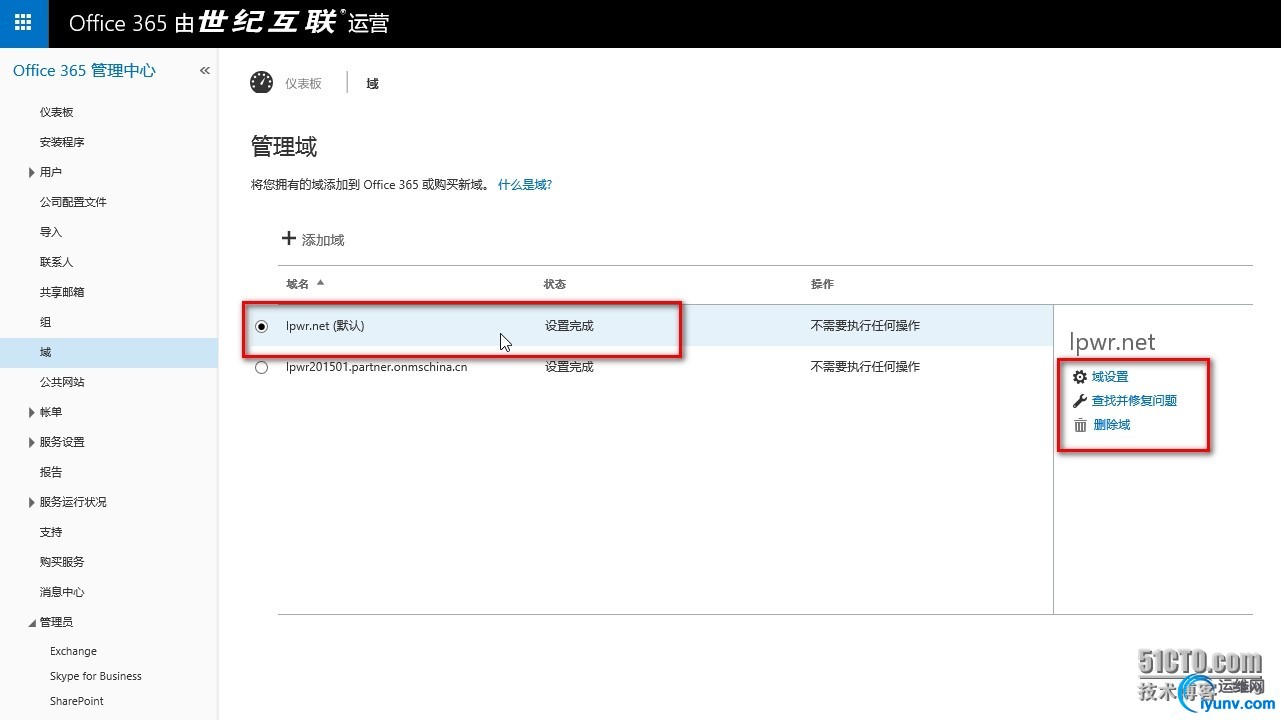The height and width of the screenshot is (720, 1281).
Task: Click the lpwr.net details panel title
Action: 1112,342
